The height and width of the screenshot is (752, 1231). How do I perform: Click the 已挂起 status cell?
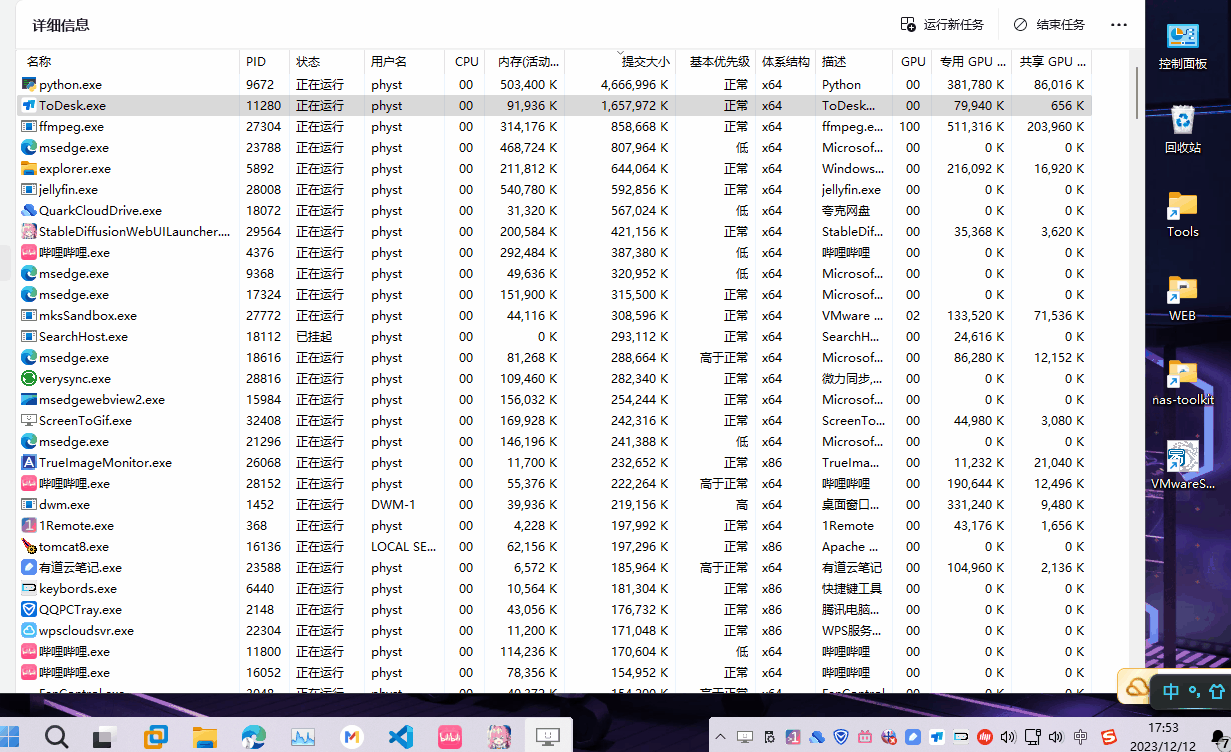tap(314, 337)
